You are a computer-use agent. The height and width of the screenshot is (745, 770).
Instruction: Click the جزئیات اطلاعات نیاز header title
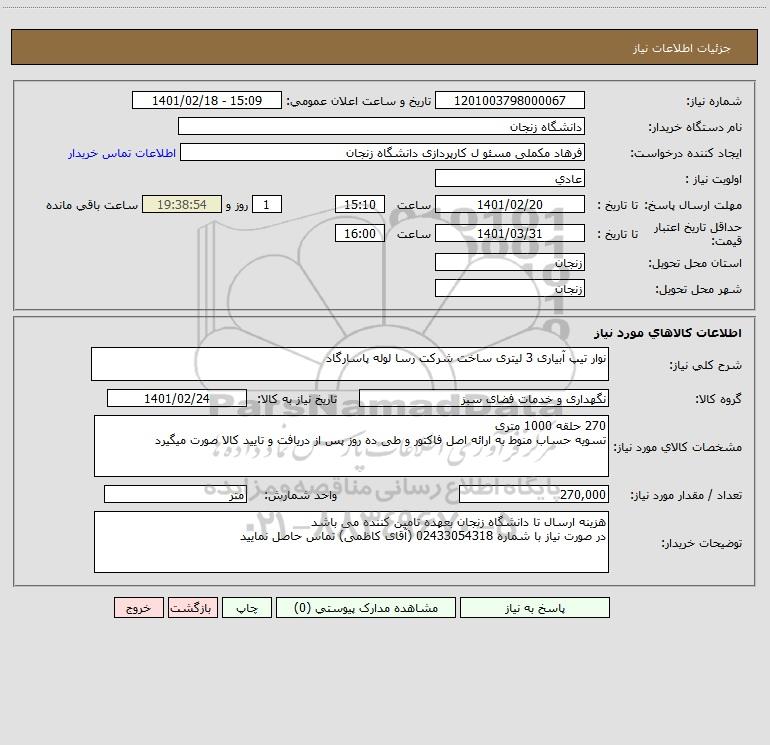pos(682,48)
